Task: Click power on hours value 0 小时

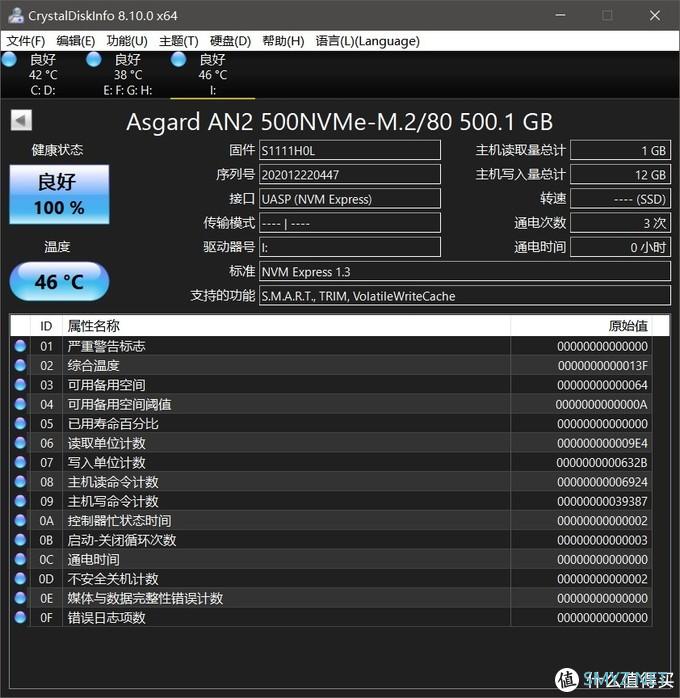Action: (x=620, y=247)
